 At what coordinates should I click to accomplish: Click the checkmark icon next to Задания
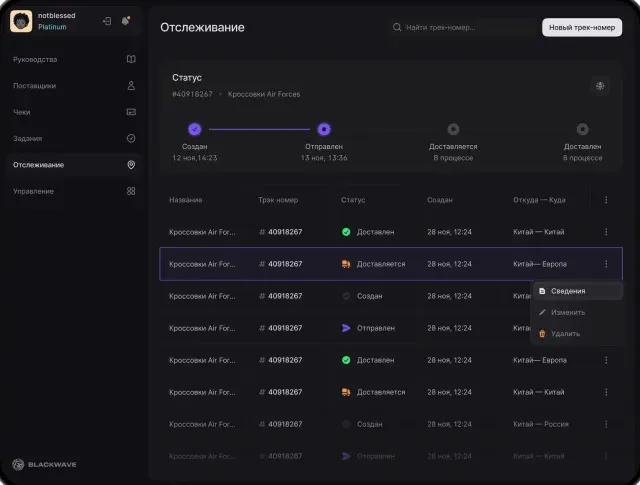coord(131,138)
